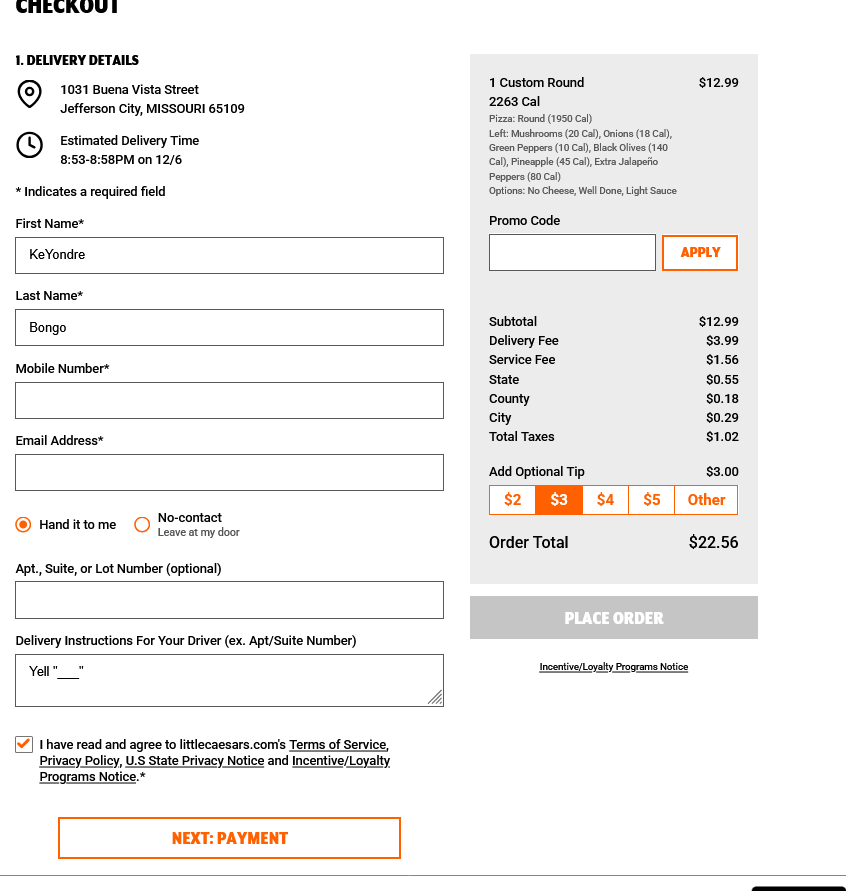Open the U.S State Privacy Notice link

[x=195, y=761]
